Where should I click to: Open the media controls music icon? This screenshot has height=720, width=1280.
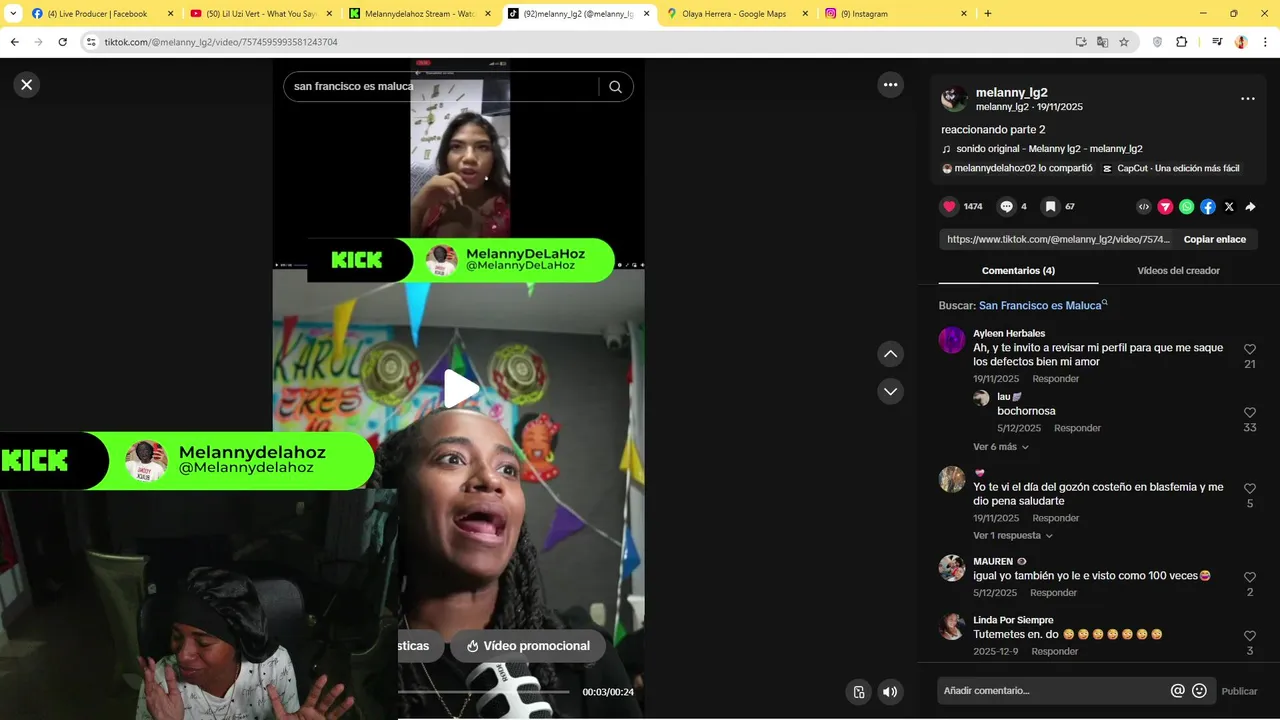pyautogui.click(x=1217, y=42)
